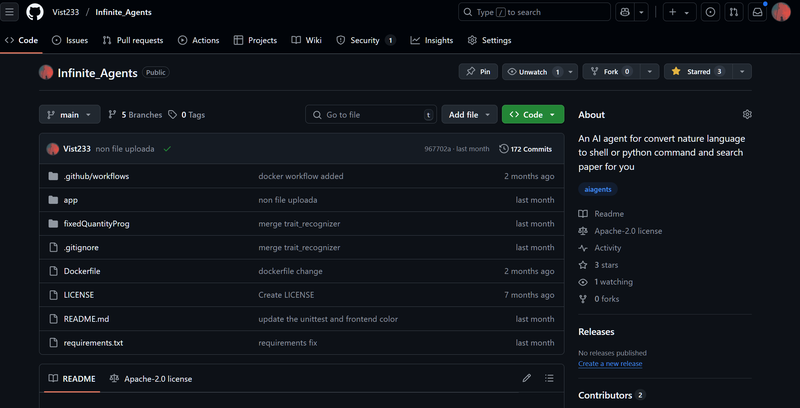Open the pull requests icon in top bar
This screenshot has width=800, height=408.
click(x=734, y=12)
